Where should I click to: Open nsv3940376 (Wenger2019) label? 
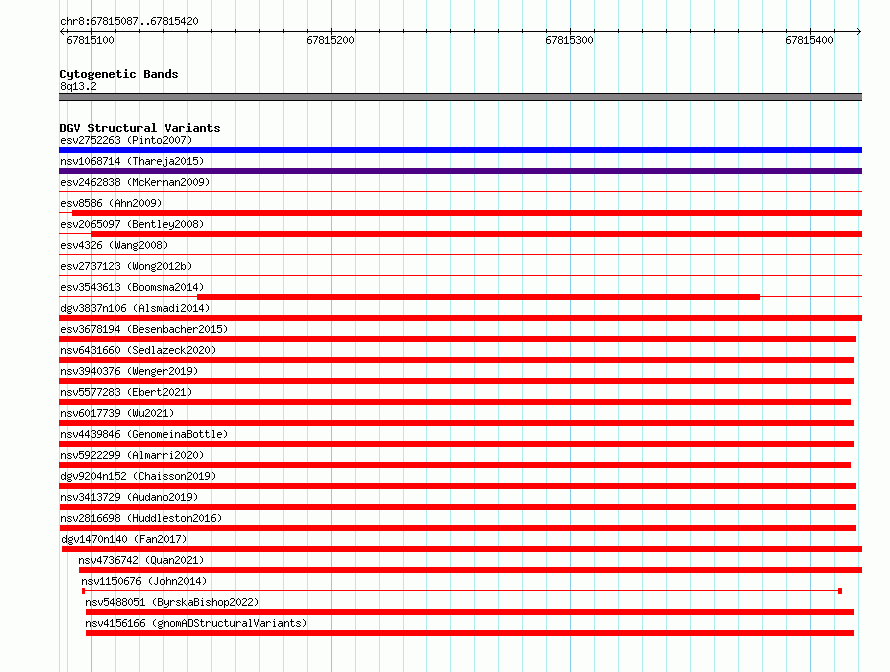coord(129,371)
